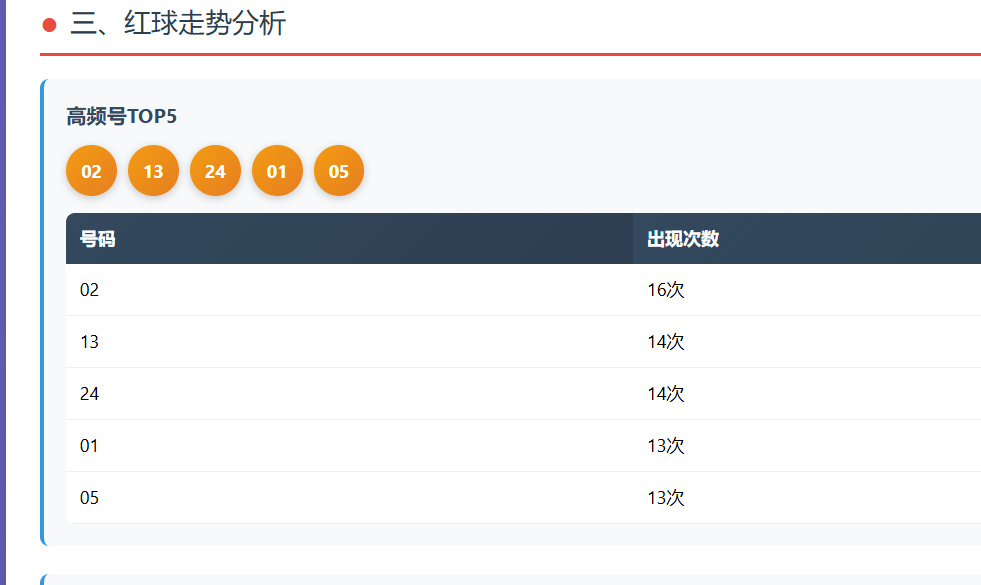
Task: Click the 号码 column header
Action: (98, 239)
